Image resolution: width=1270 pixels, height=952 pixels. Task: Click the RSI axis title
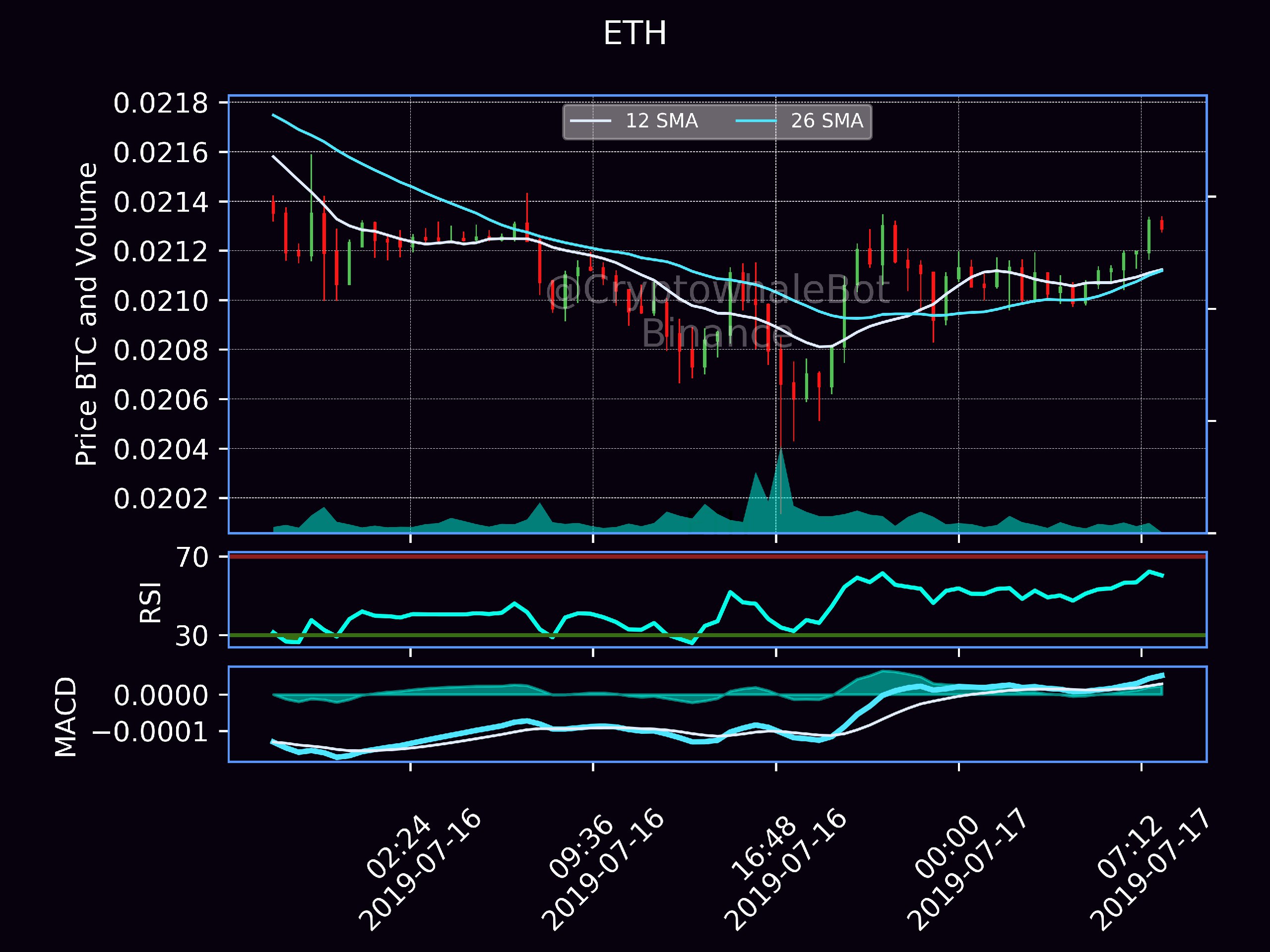(x=151, y=602)
